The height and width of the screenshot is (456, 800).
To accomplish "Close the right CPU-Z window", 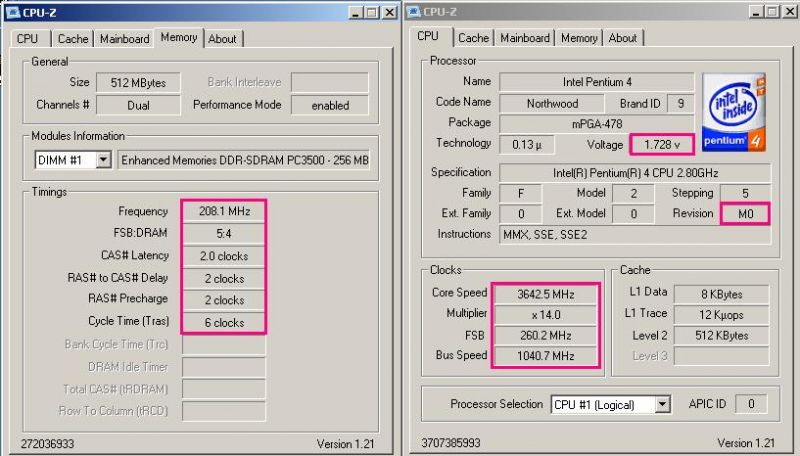I will pyautogui.click(x=790, y=12).
